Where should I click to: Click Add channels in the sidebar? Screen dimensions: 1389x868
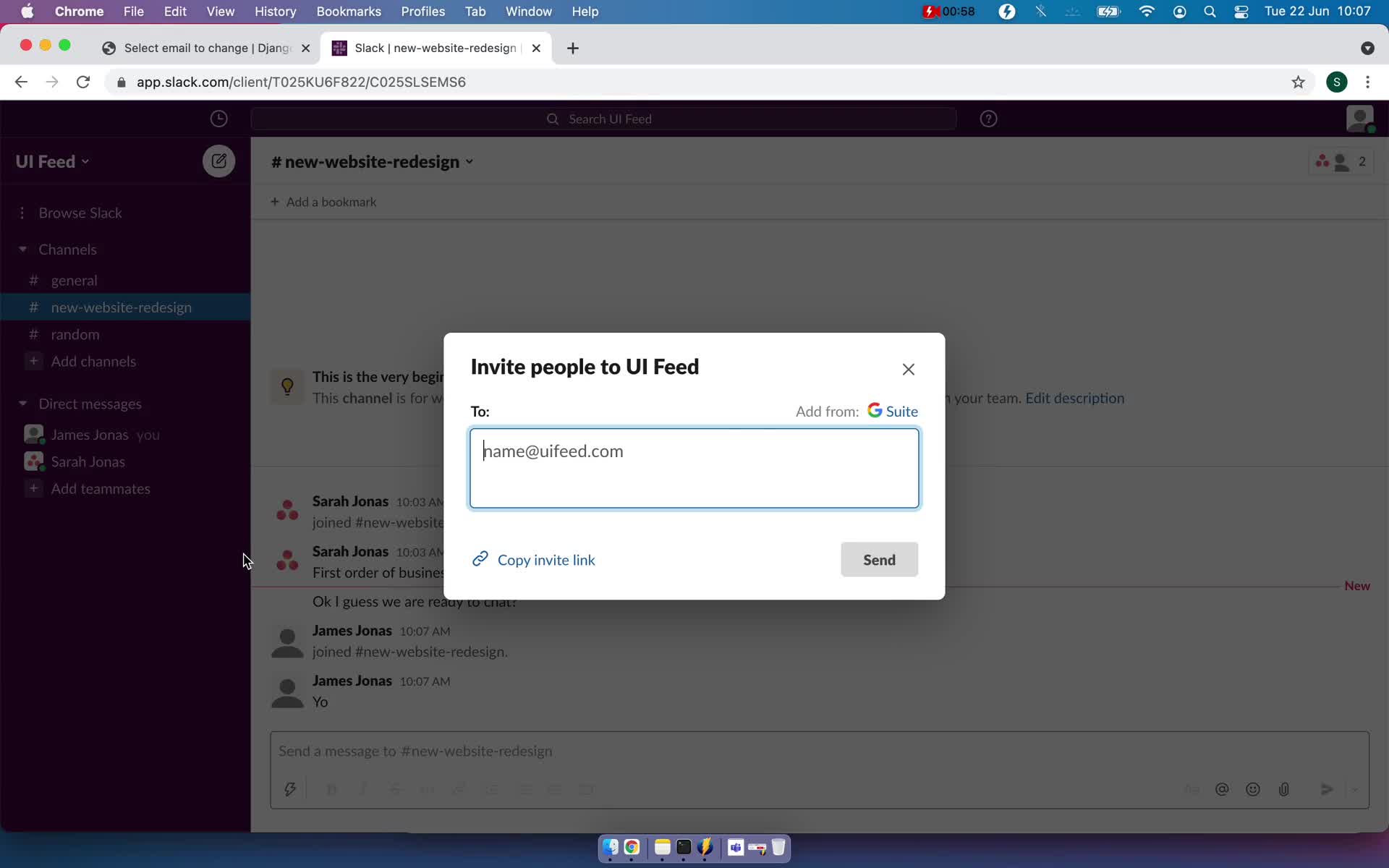coord(93,361)
